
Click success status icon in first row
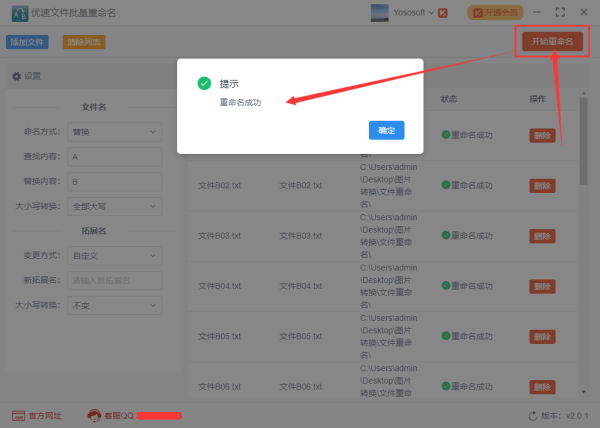click(x=446, y=134)
